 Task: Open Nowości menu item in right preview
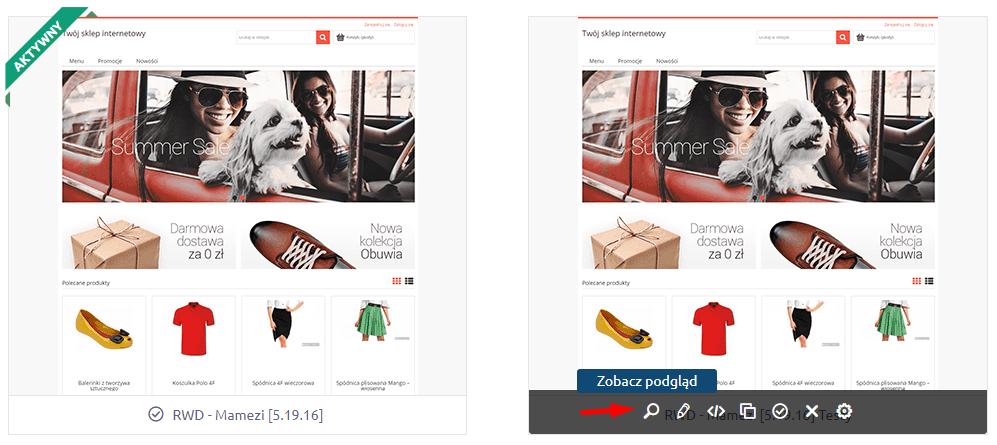coord(667,61)
